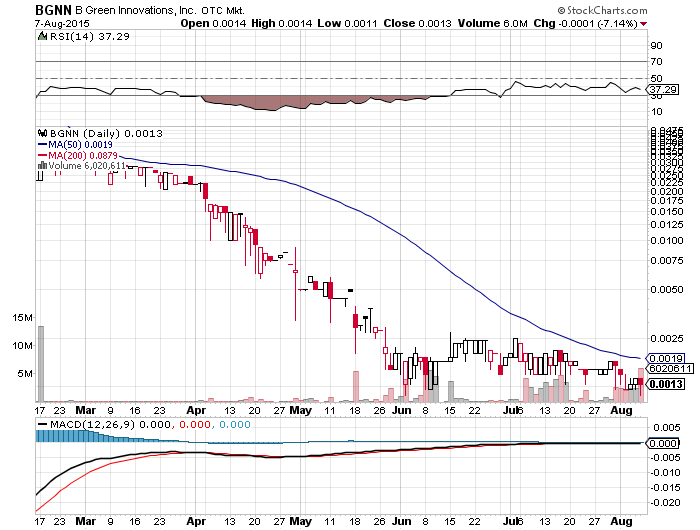Click the red MA(200) line swatch in legend
The image size is (700, 530).
click(x=42, y=155)
